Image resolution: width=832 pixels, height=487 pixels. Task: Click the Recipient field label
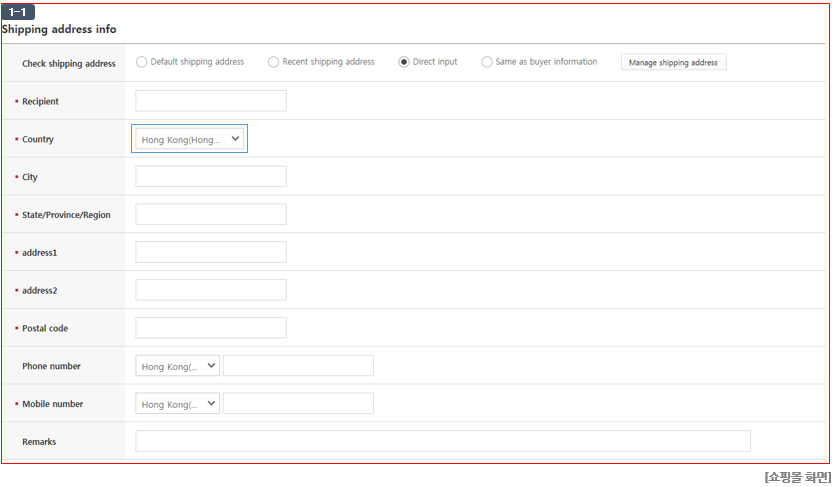[x=40, y=101]
